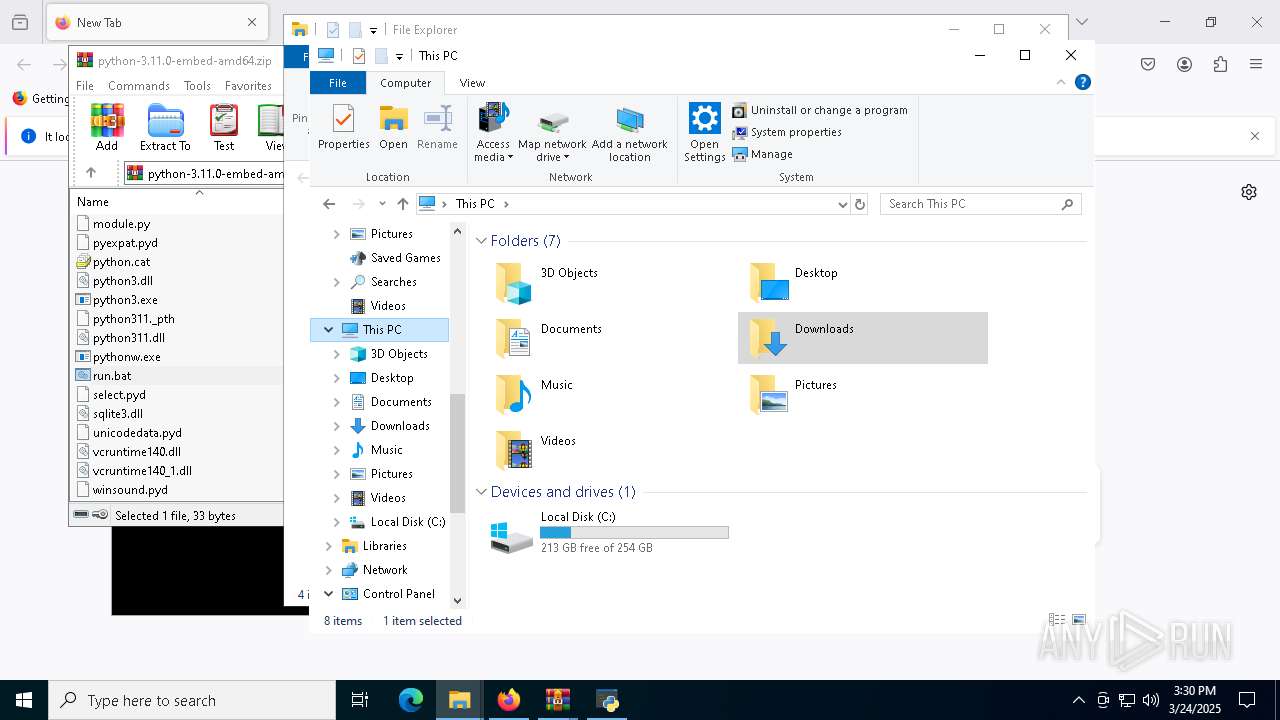This screenshot has height=720, width=1280.
Task: Go up one level in WinRAR
Action: (x=91, y=173)
